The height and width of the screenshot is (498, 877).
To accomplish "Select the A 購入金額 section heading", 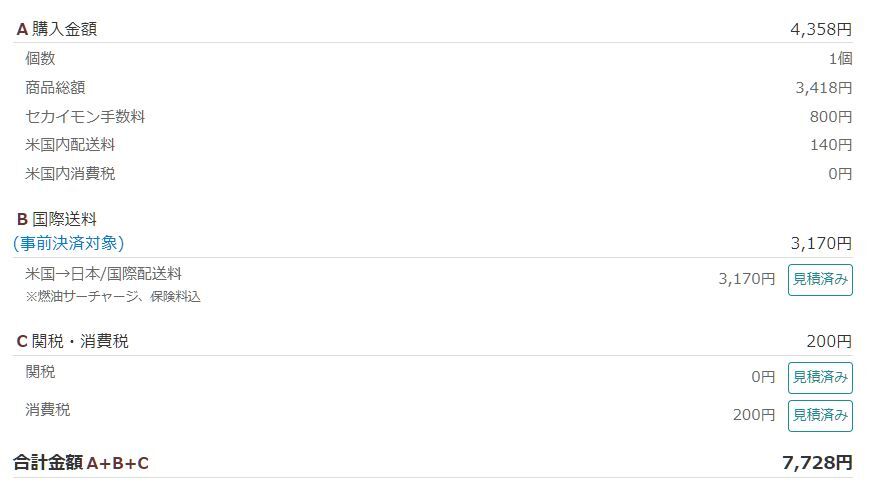I will click(56, 29).
